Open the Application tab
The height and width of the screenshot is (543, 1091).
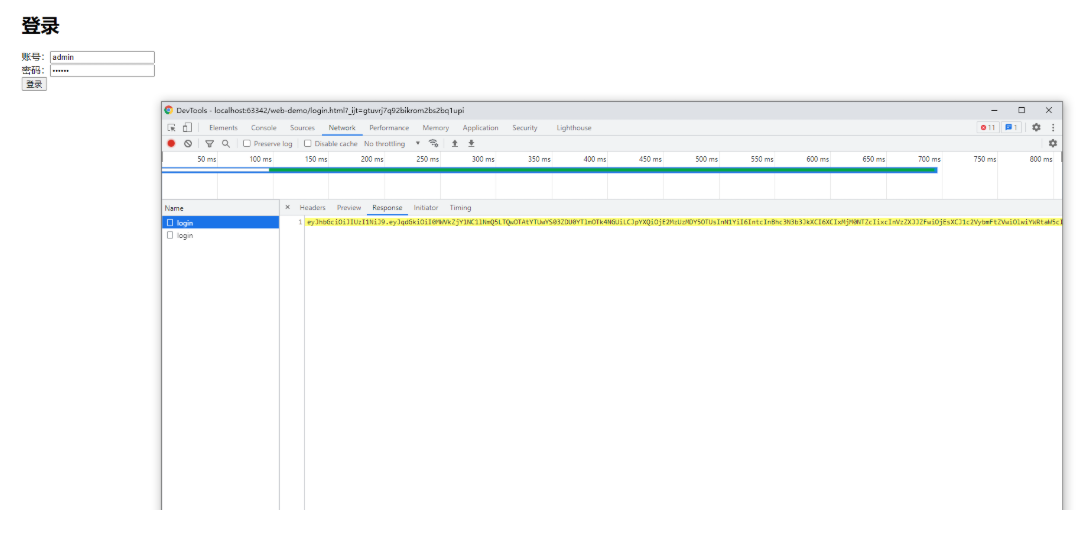pos(481,127)
